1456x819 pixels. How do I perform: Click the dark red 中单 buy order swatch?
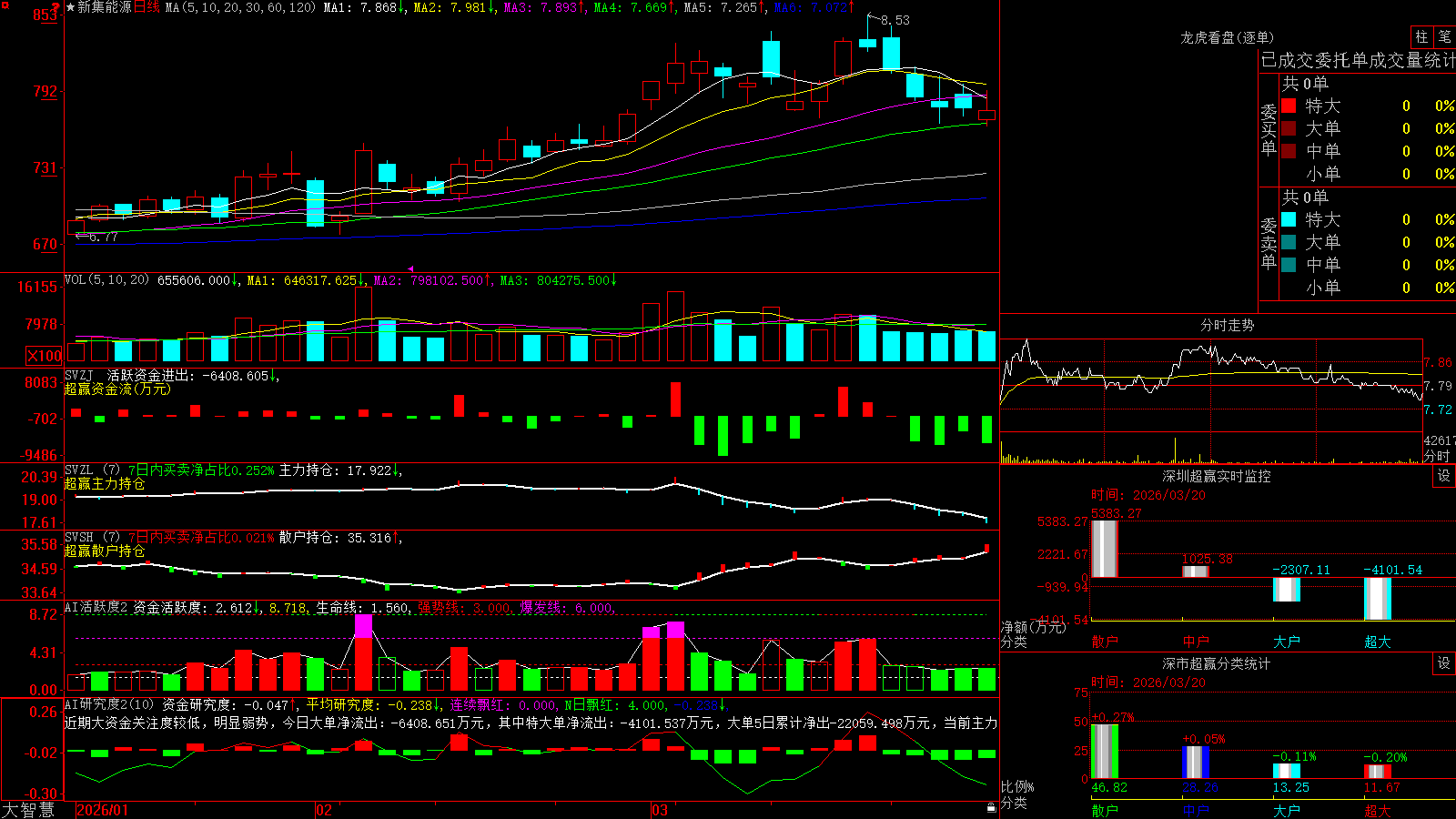pos(1289,151)
